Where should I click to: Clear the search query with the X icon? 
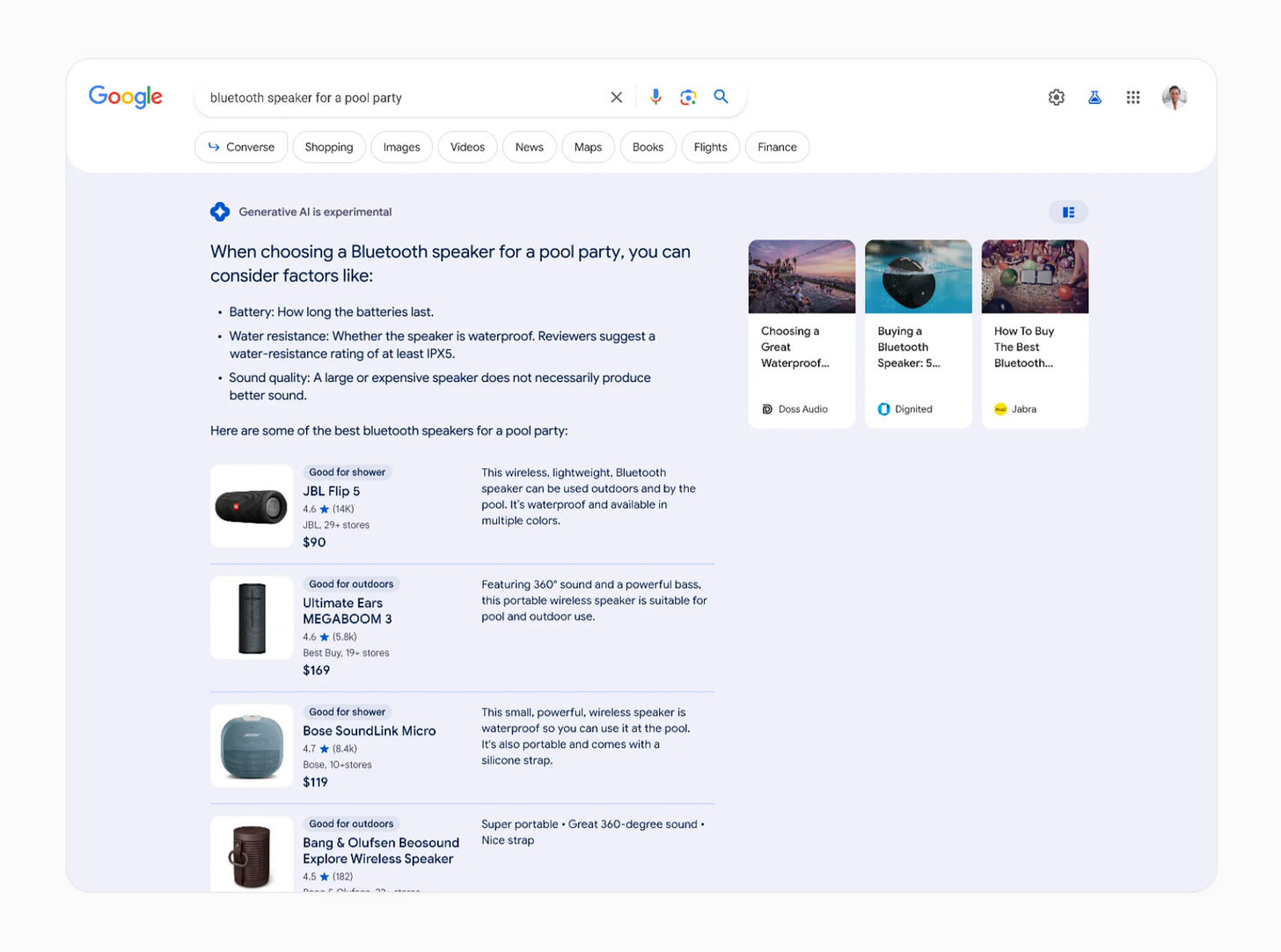[x=617, y=98]
